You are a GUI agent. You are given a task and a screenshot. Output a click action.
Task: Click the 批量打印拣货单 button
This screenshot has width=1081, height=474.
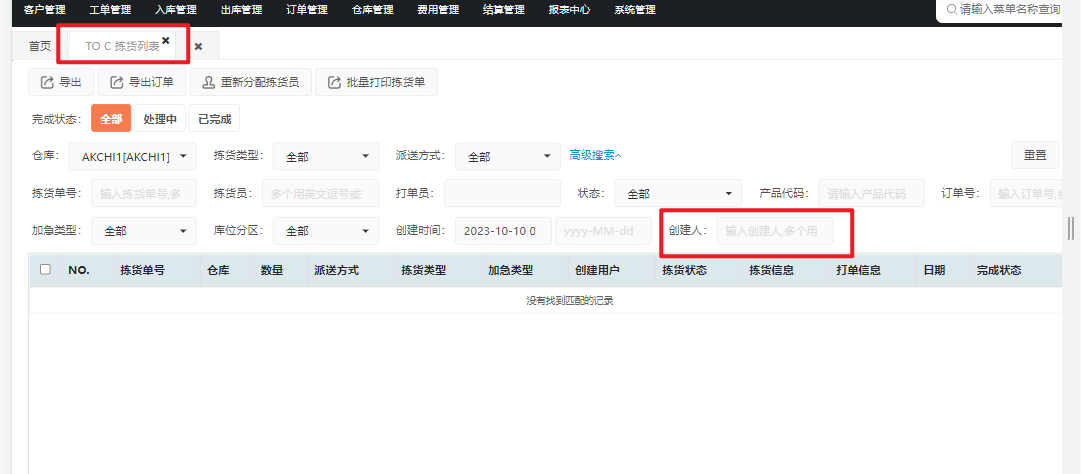pos(376,83)
